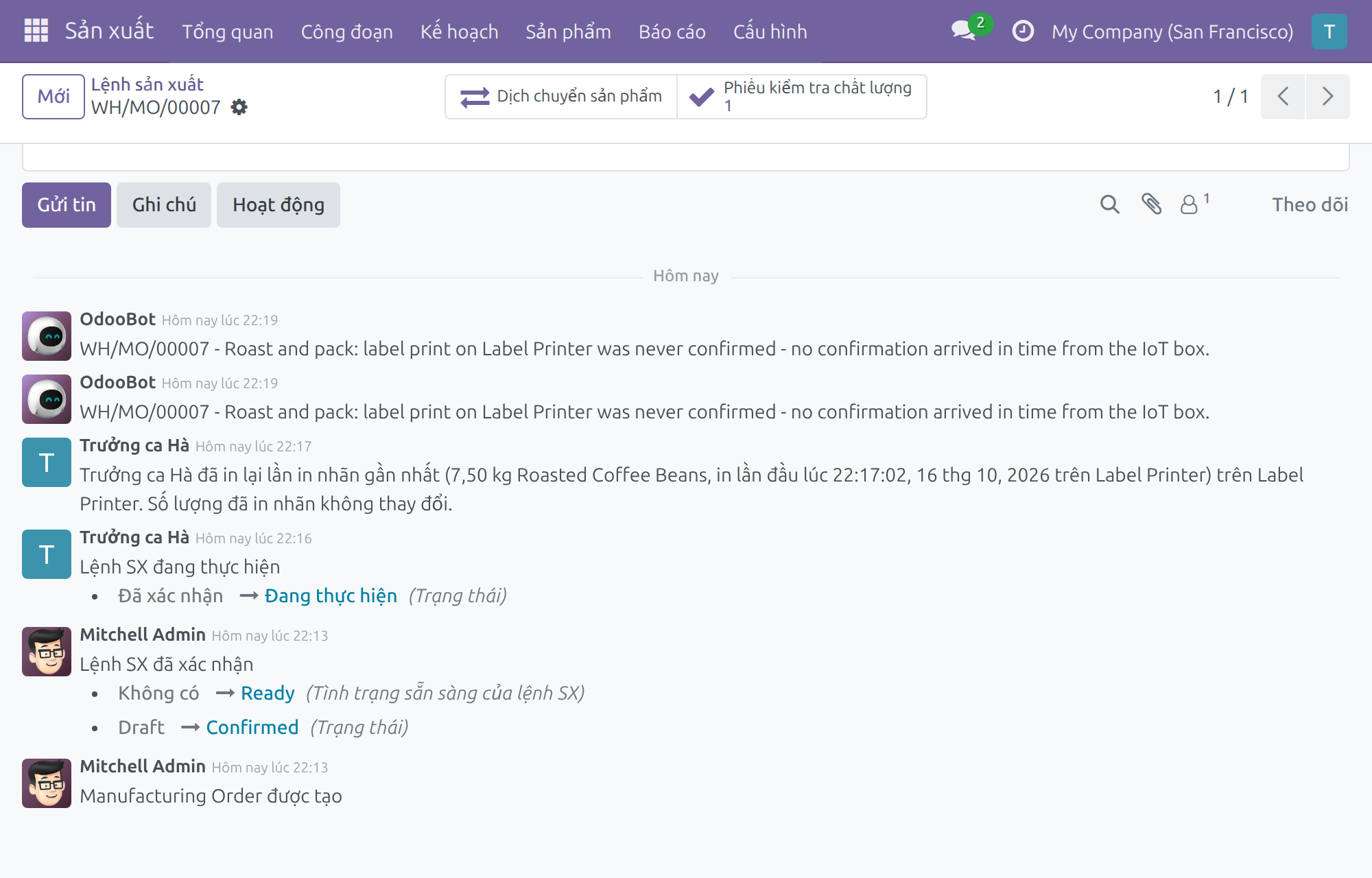1372x878 pixels.
Task: Click the Manufacturing Order được tạo message
Action: [211, 796]
